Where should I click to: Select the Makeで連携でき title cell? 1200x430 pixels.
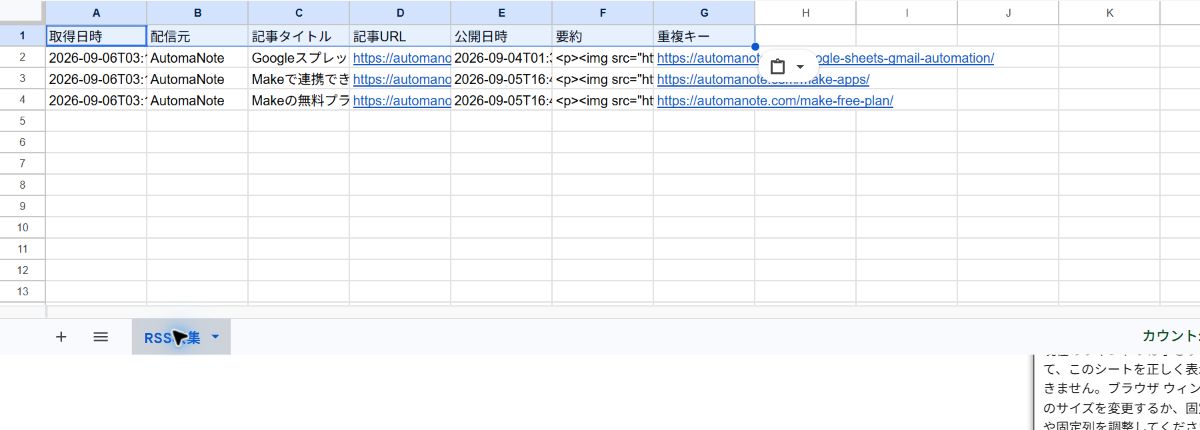click(299, 79)
